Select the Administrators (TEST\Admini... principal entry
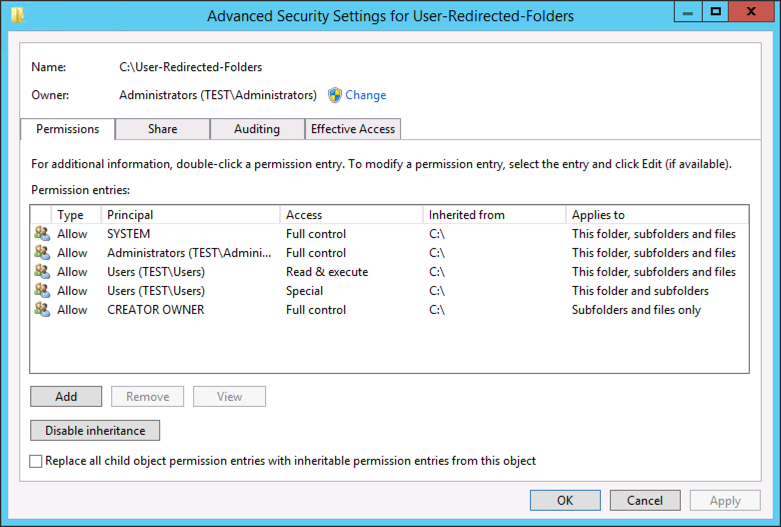Viewport: 781px width, 527px height. [189, 253]
